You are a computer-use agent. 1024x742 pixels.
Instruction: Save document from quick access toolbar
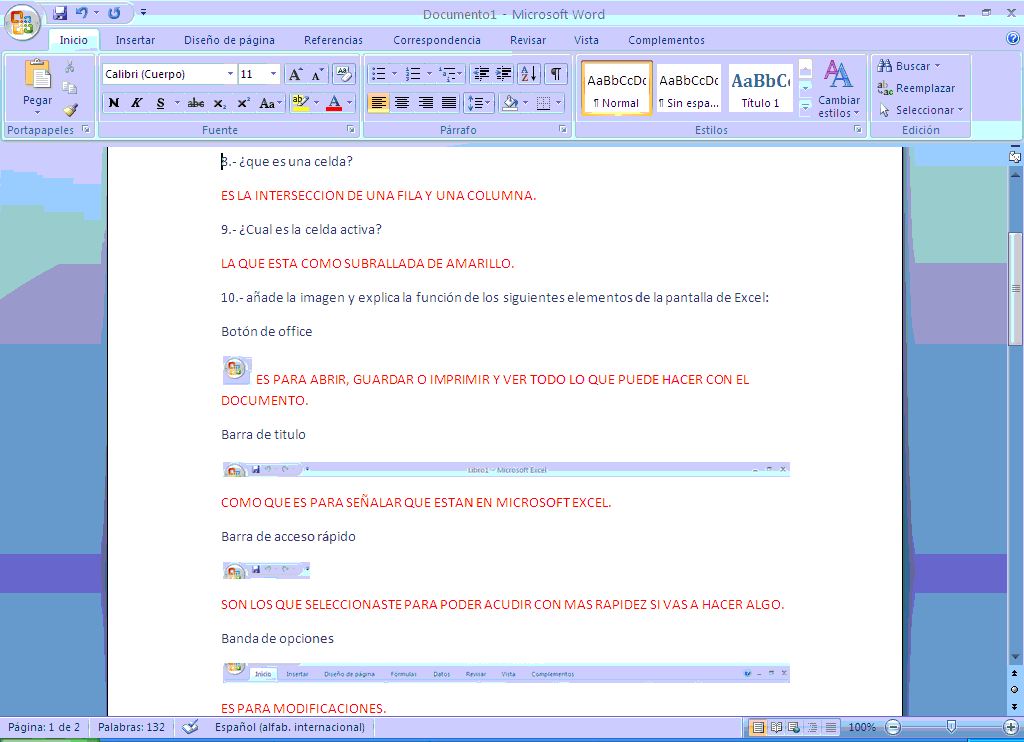[x=60, y=12]
